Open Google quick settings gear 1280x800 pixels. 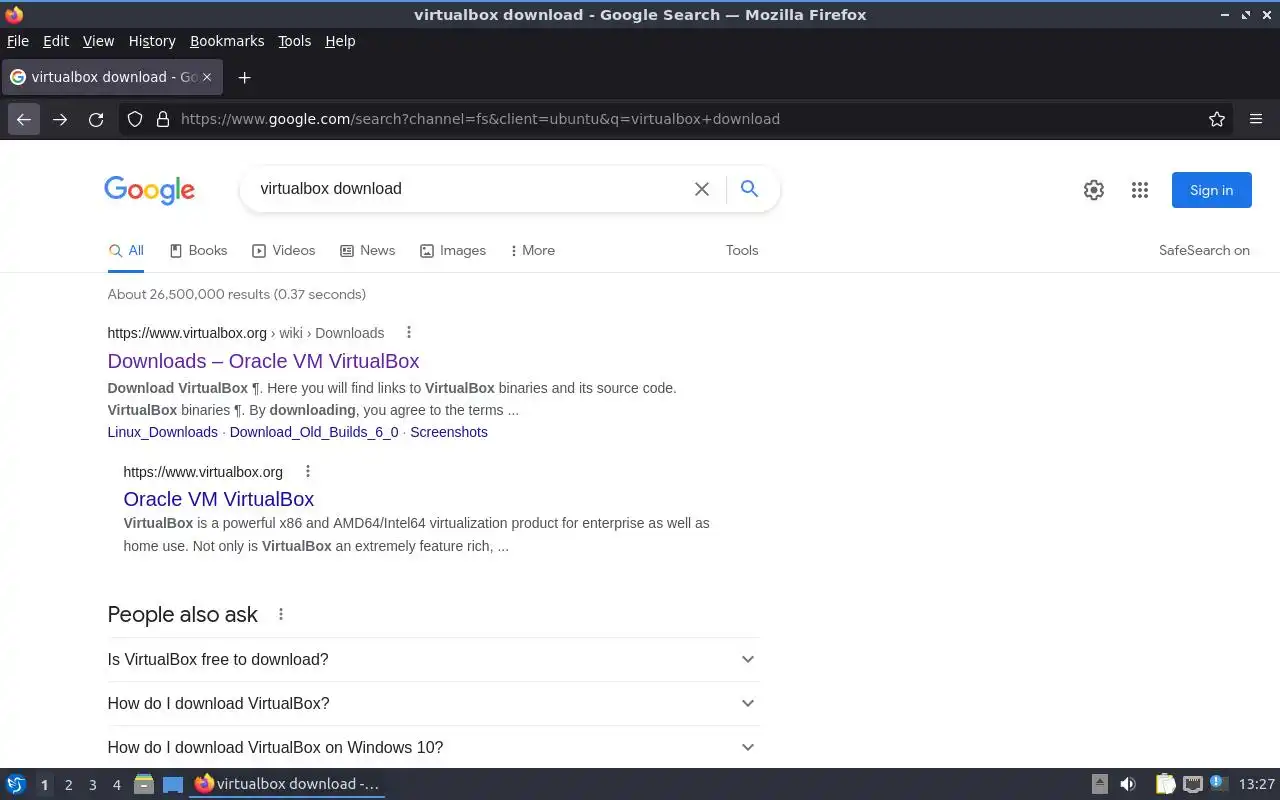coord(1094,190)
